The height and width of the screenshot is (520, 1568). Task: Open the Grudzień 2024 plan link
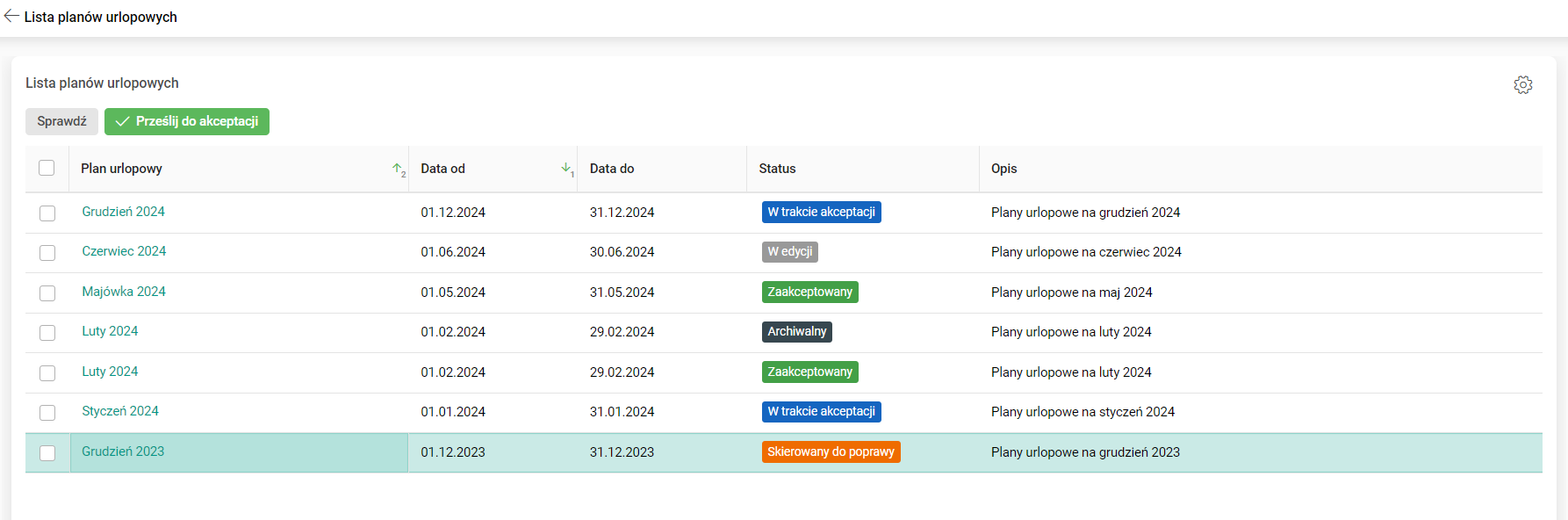click(x=123, y=212)
